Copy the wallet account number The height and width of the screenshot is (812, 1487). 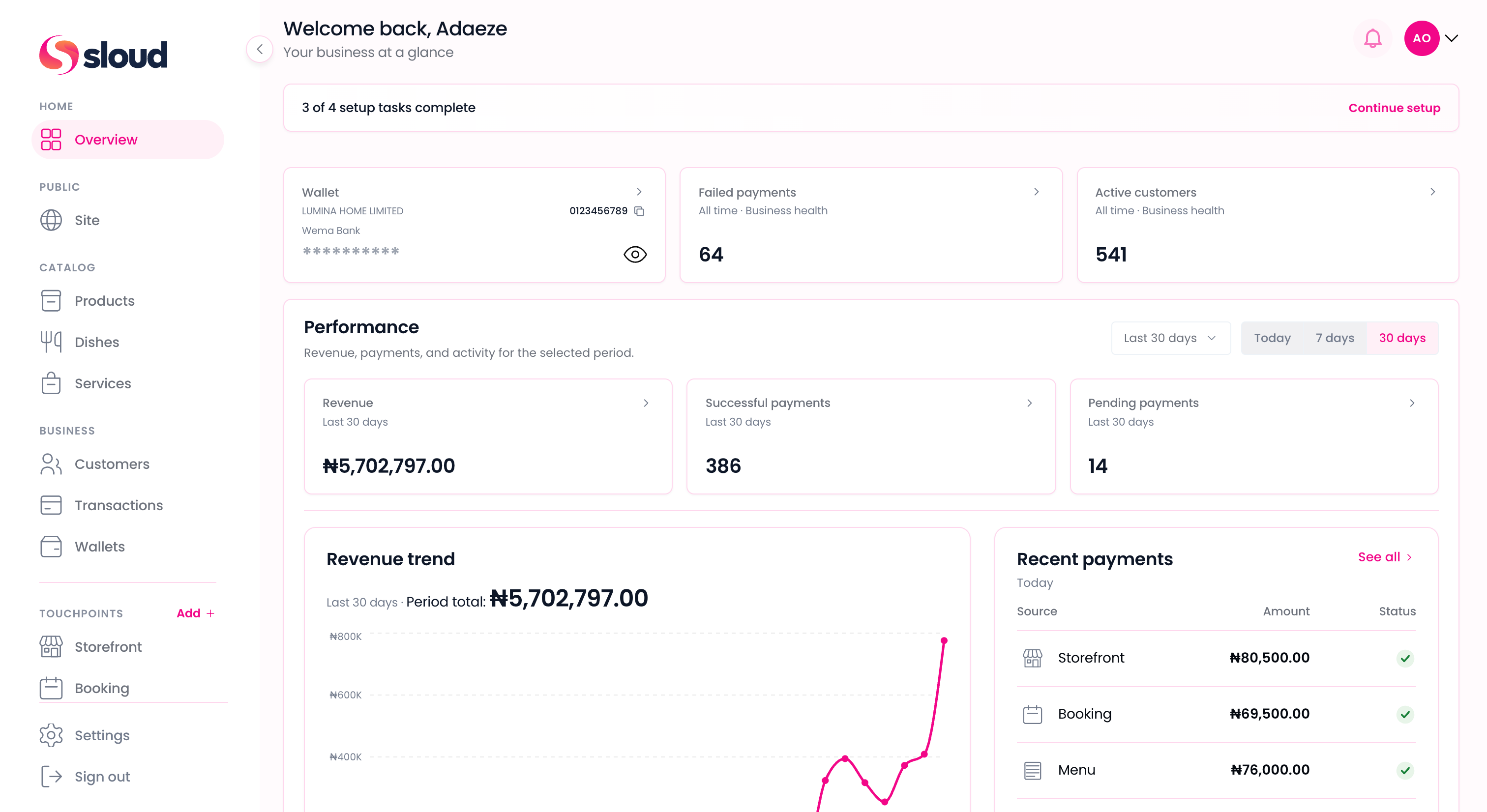(x=639, y=211)
